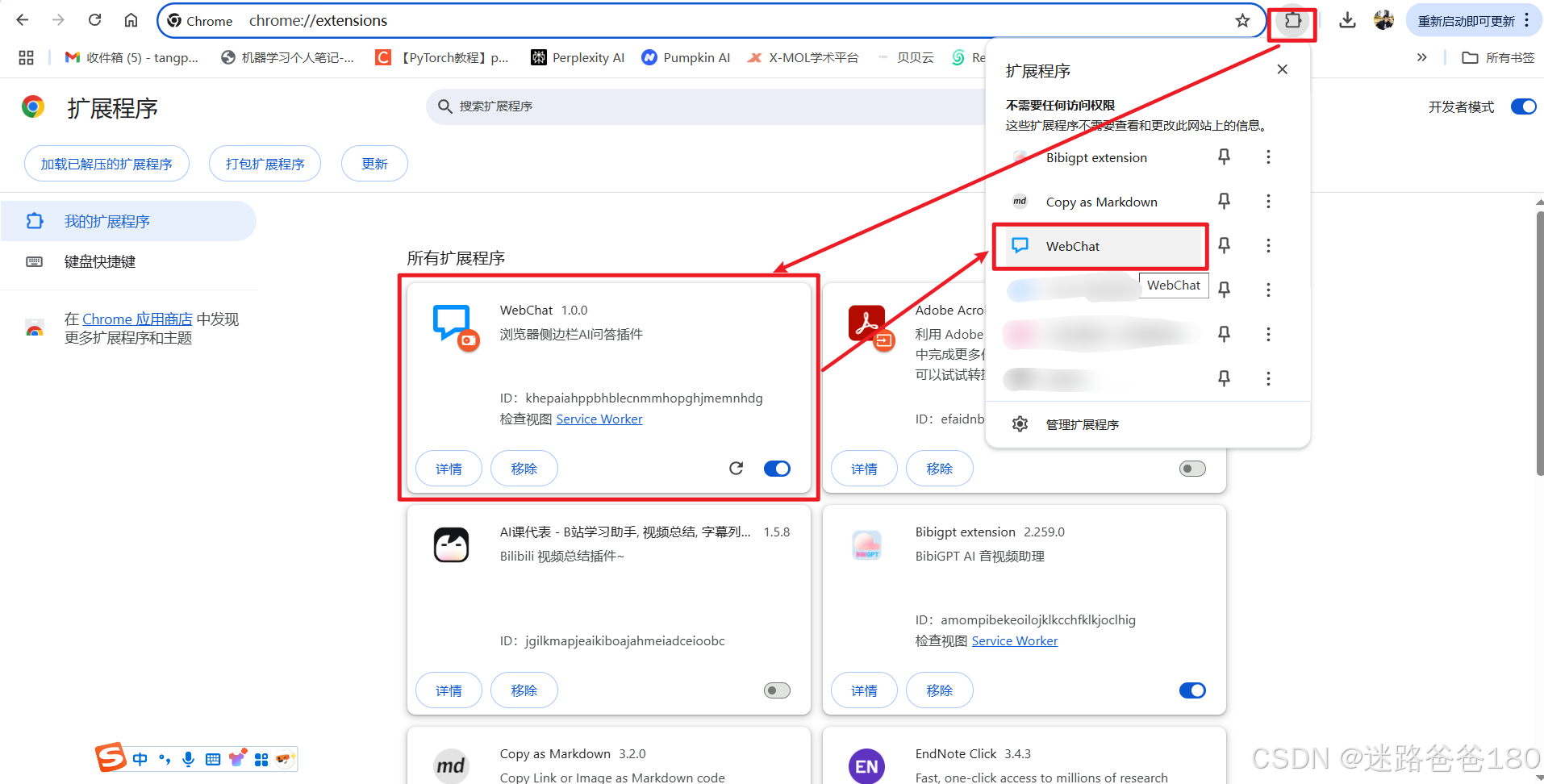The width and height of the screenshot is (1544, 784).
Task: Click 移除 for Adobe Acrobat extension
Action: 940,469
